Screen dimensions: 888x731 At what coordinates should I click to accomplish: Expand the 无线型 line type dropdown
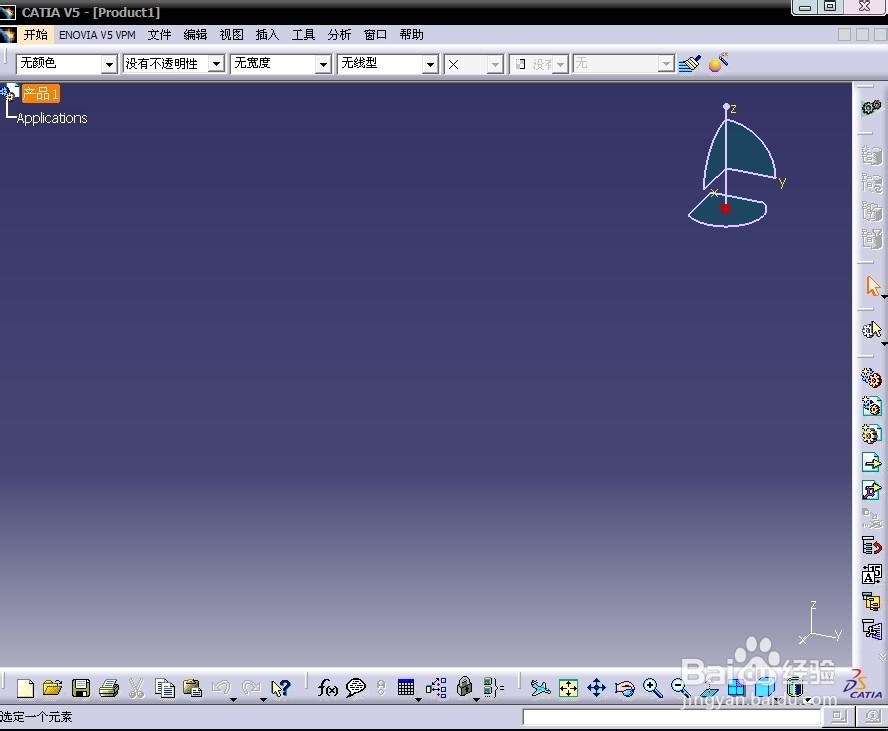[x=430, y=64]
